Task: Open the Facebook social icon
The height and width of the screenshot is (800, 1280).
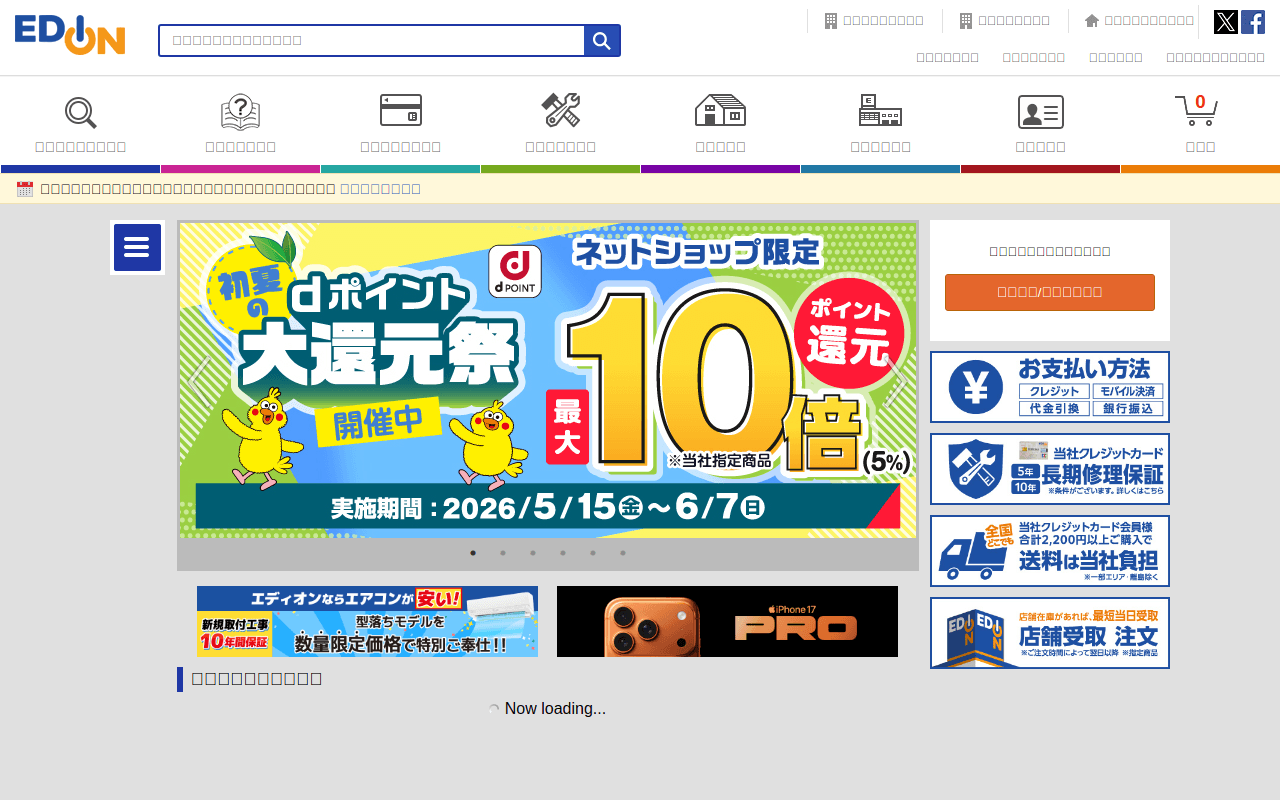Action: pos(1253,22)
